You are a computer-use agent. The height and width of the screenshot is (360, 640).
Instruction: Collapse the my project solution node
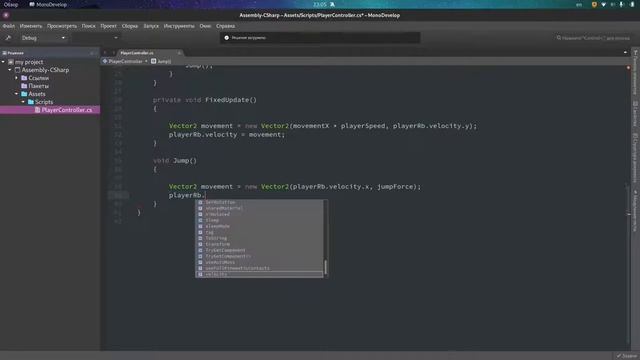point(3,62)
